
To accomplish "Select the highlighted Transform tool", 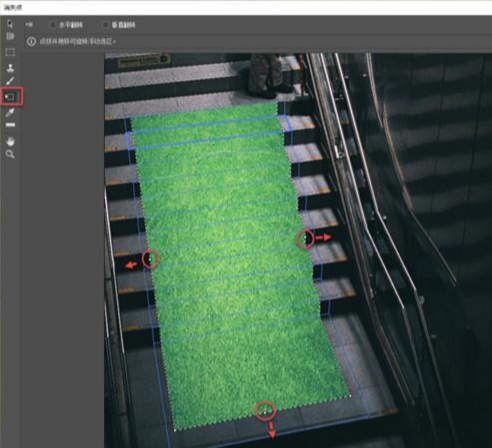I will click(x=10, y=97).
